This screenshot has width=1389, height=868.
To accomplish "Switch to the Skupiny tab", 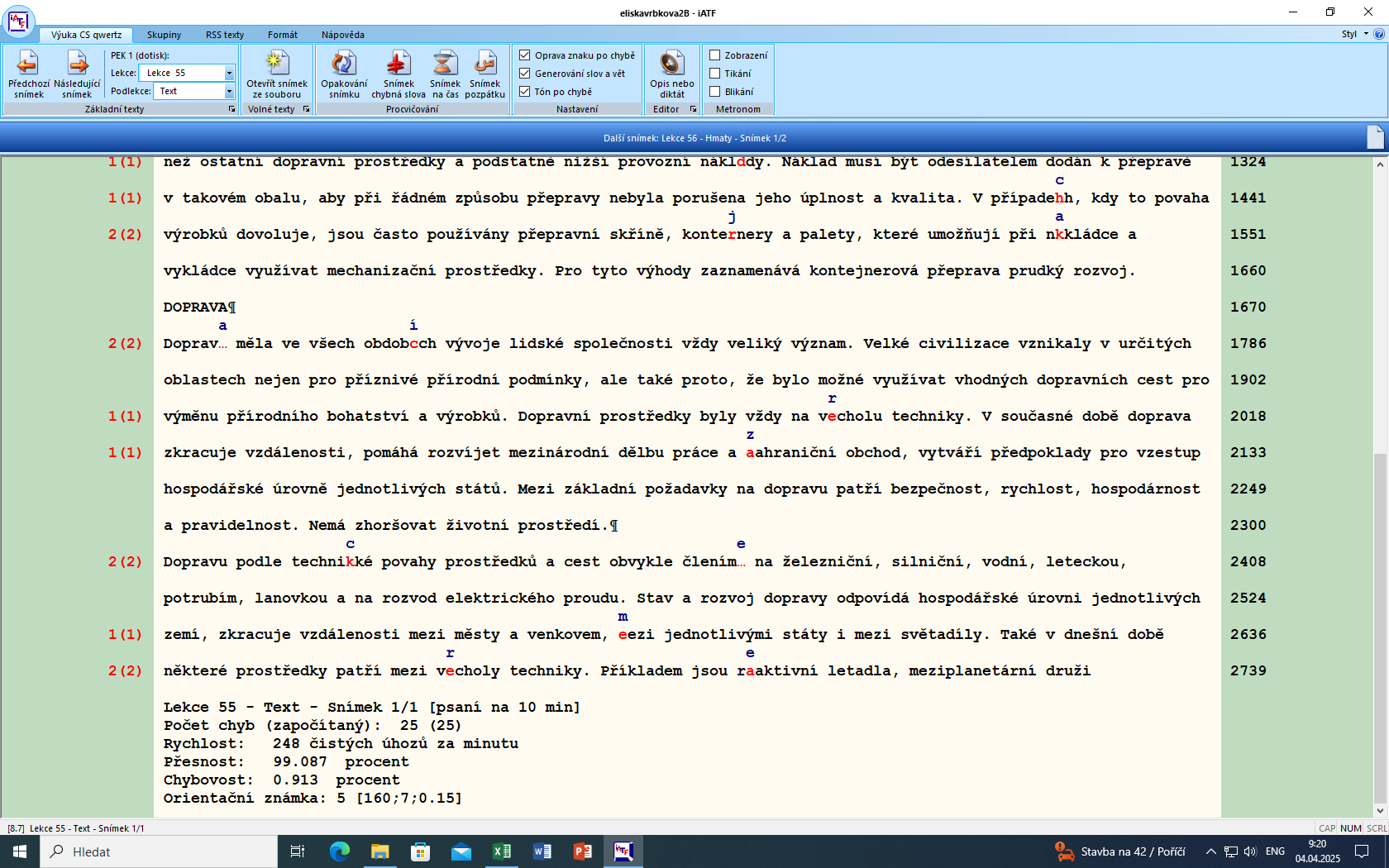I will point(164,35).
